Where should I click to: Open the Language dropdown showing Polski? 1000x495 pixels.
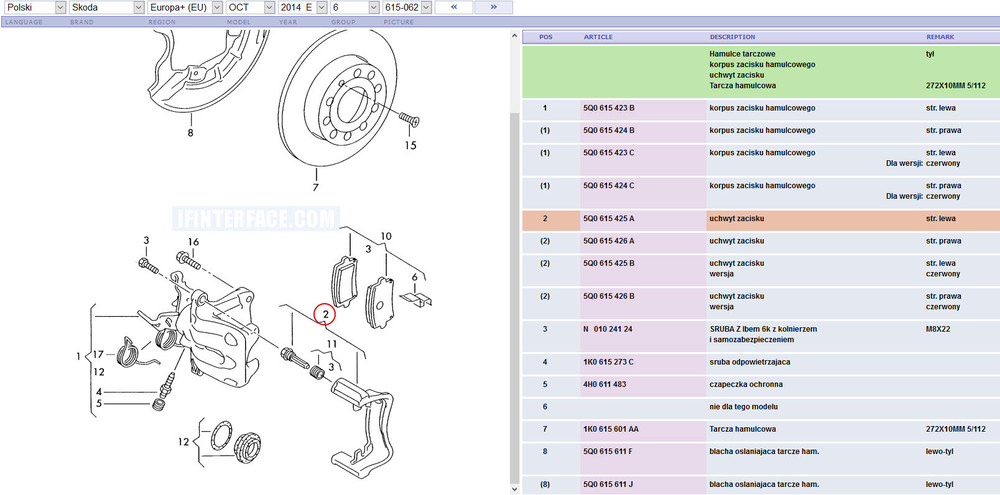coord(34,7)
